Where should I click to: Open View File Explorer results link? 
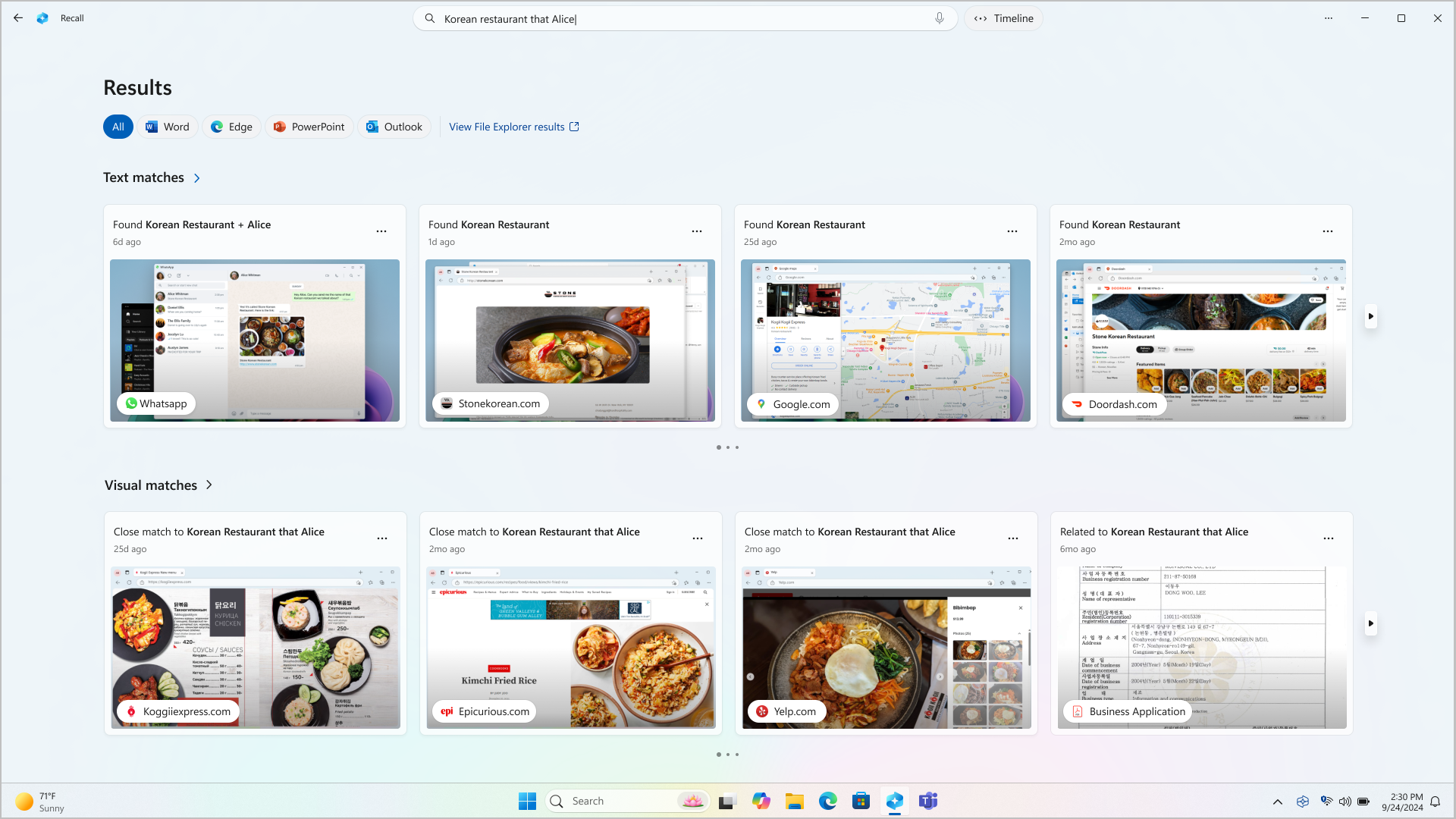(514, 126)
